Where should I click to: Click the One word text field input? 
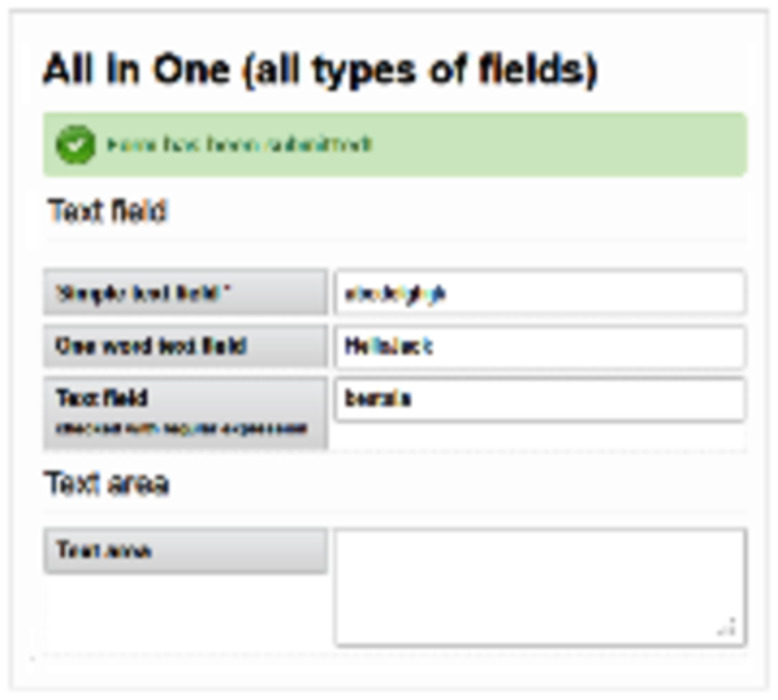(540, 346)
